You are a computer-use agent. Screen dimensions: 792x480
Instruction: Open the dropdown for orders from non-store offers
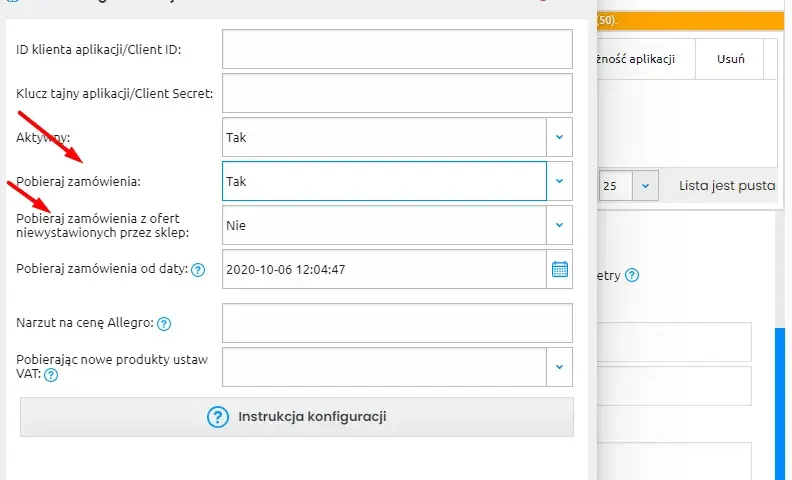559,225
